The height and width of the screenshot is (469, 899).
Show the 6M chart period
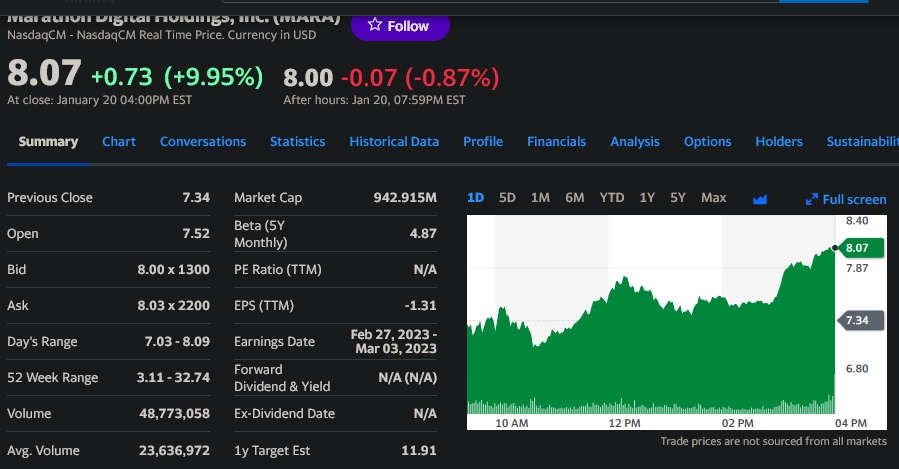pyautogui.click(x=574, y=198)
